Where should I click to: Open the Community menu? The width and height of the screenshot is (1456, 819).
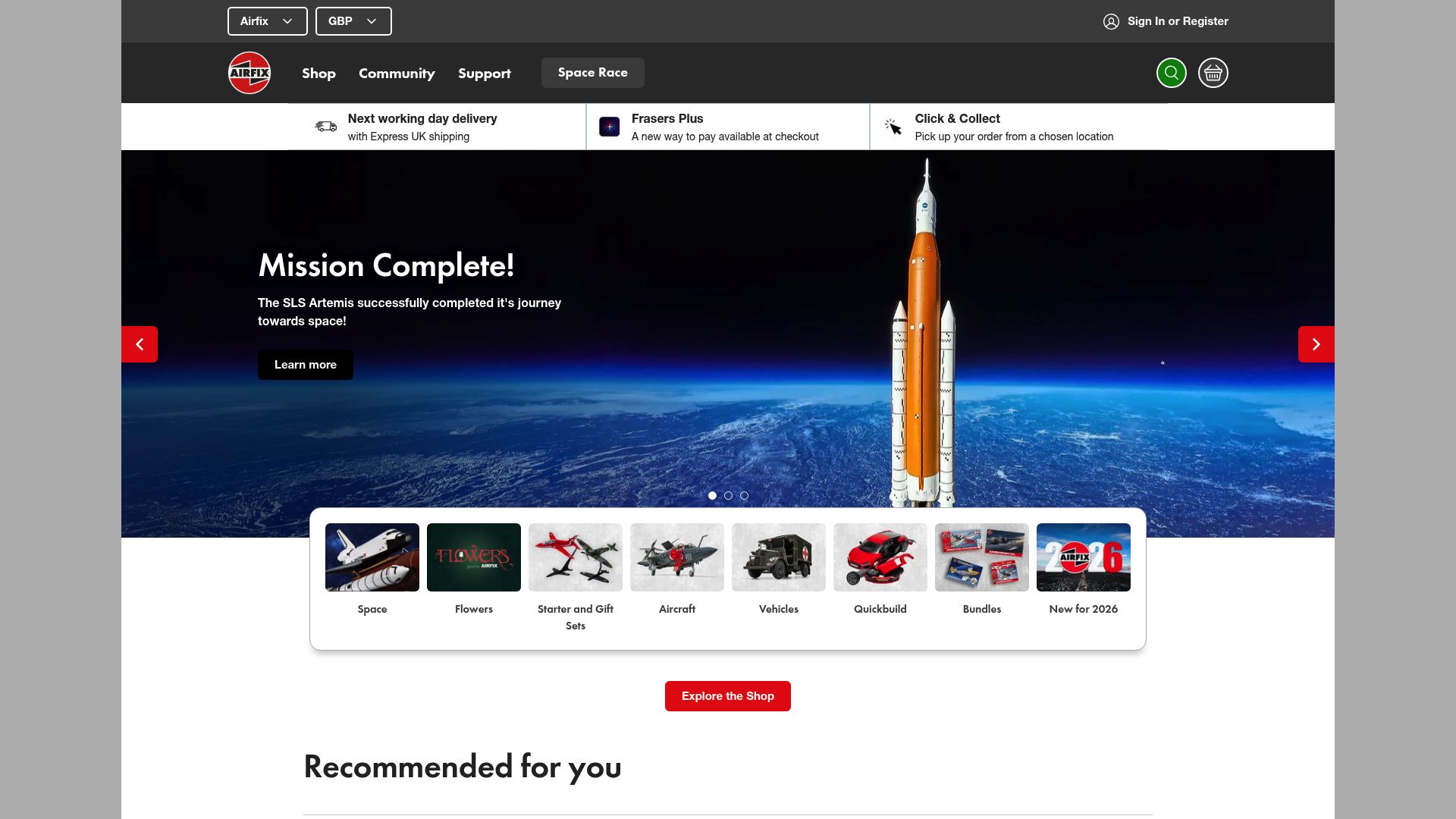pos(397,74)
